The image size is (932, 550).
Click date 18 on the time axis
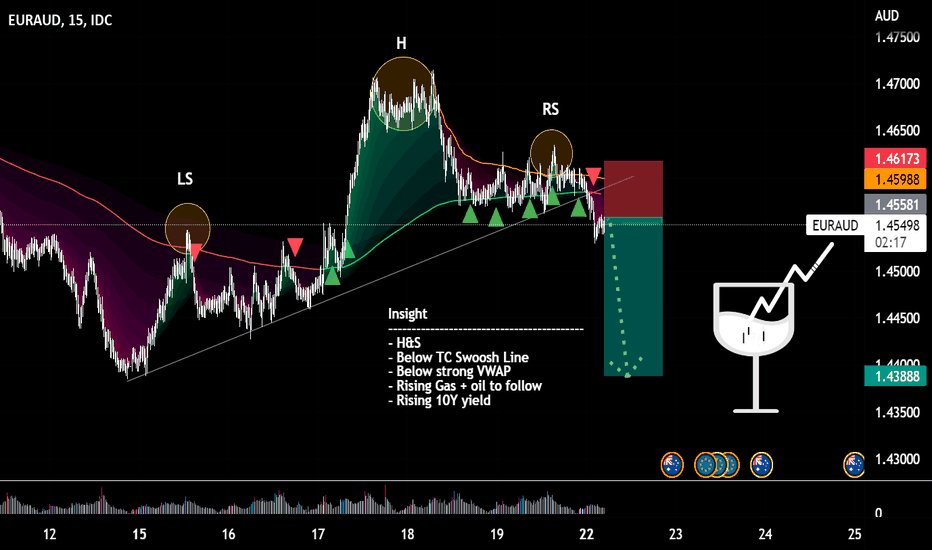coord(407,534)
